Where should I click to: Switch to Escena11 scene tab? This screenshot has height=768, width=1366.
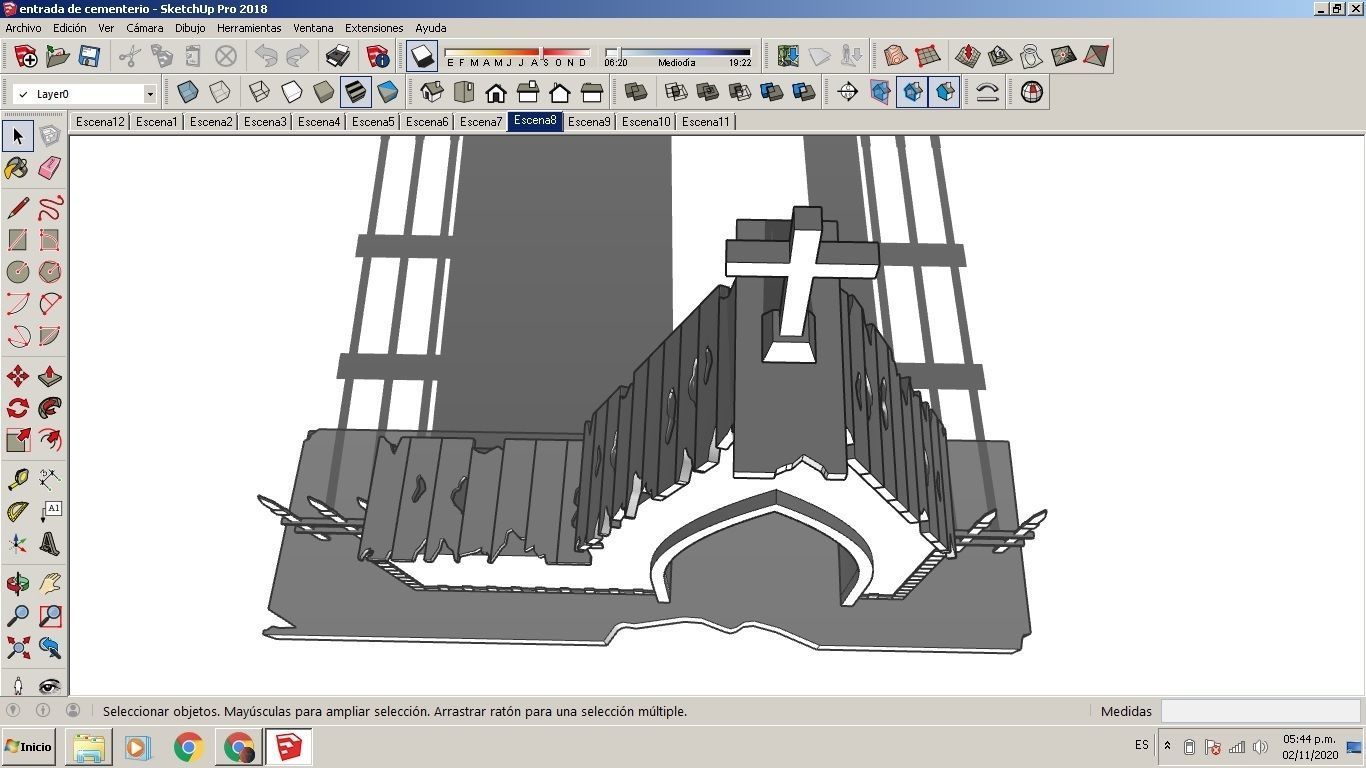[x=706, y=122]
